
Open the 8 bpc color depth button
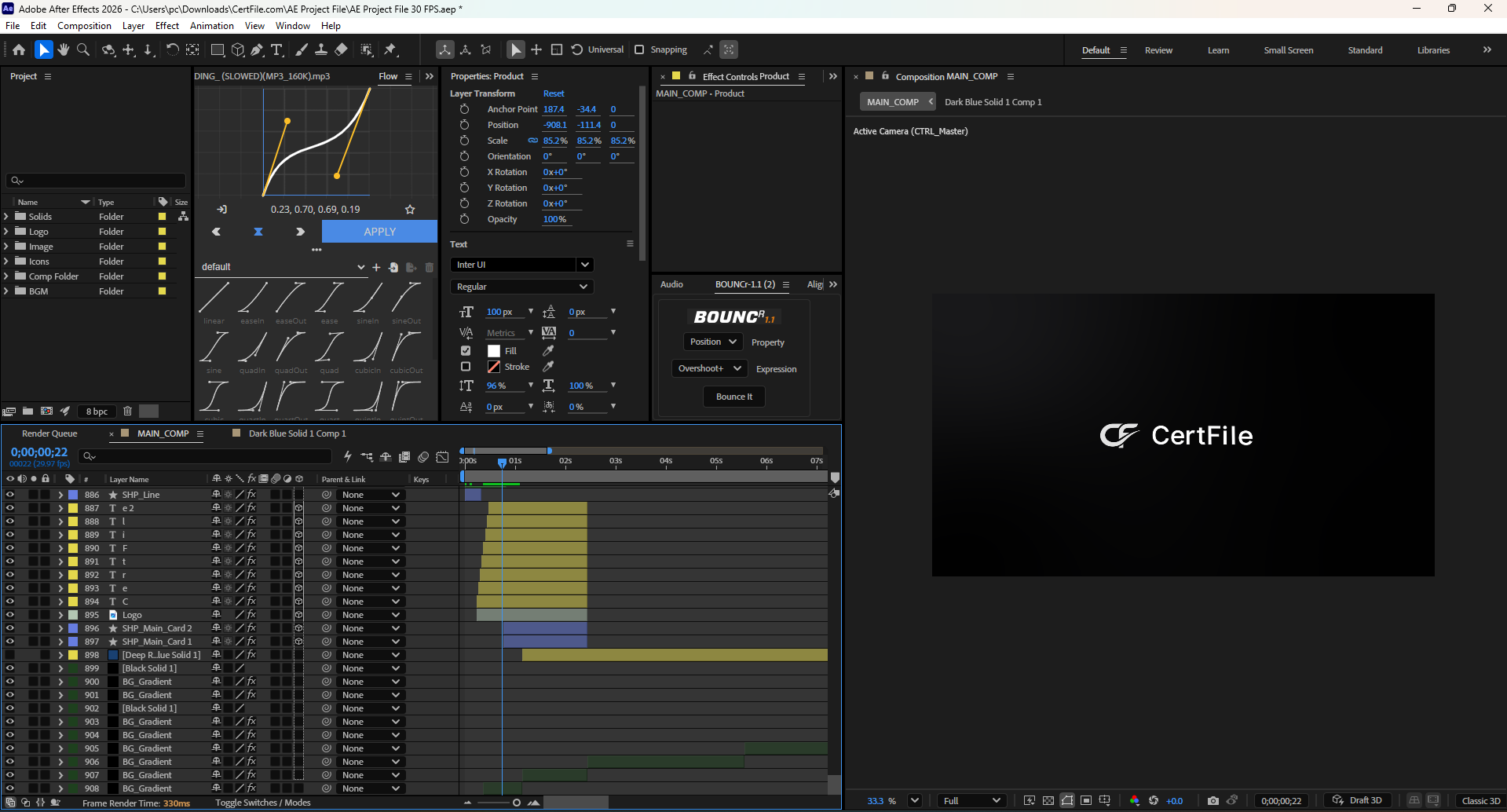tap(97, 411)
